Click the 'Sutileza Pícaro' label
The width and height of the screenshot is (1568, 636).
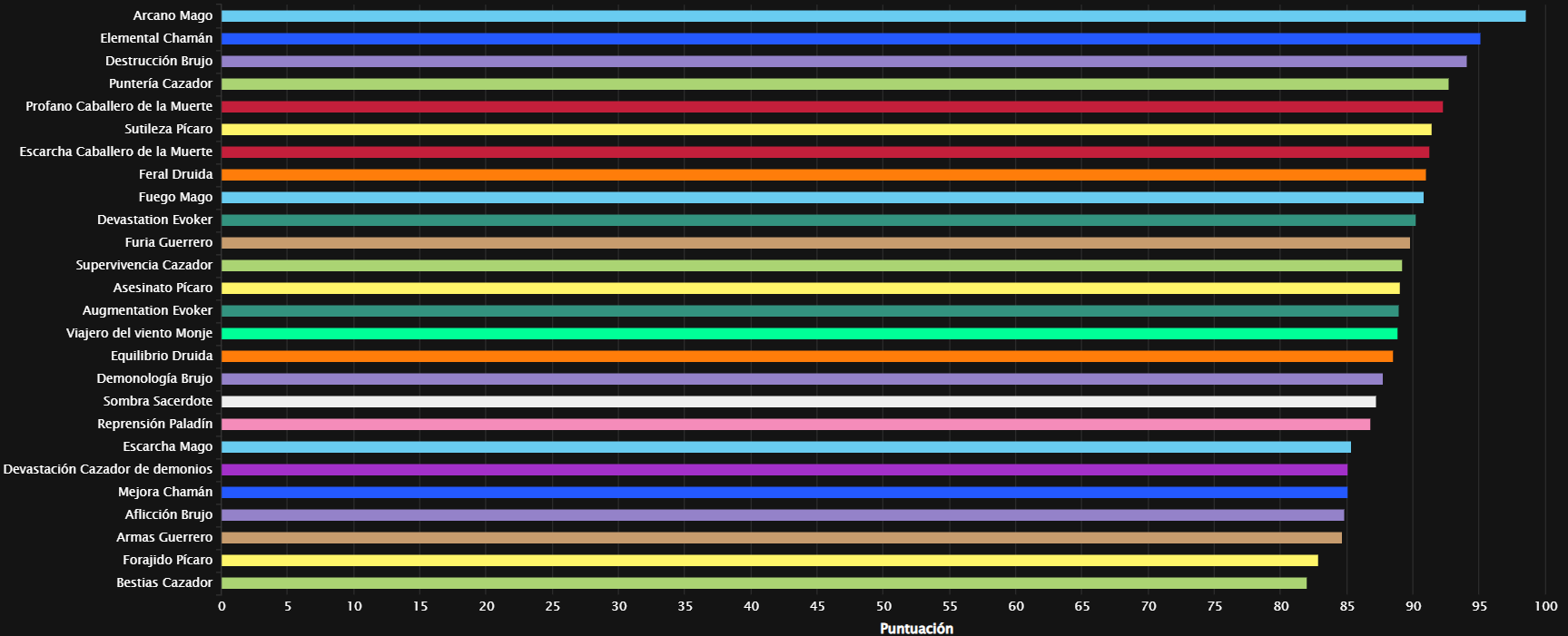[x=169, y=129]
